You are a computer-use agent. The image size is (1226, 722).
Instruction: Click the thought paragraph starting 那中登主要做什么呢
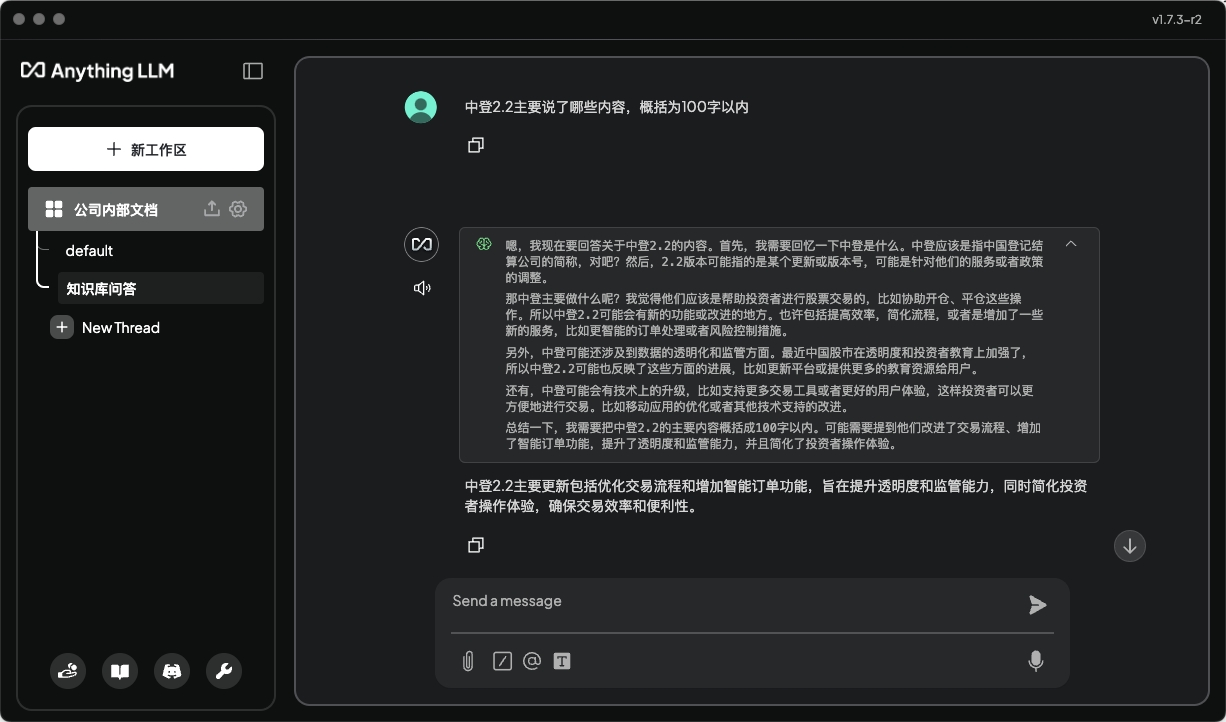coord(774,314)
